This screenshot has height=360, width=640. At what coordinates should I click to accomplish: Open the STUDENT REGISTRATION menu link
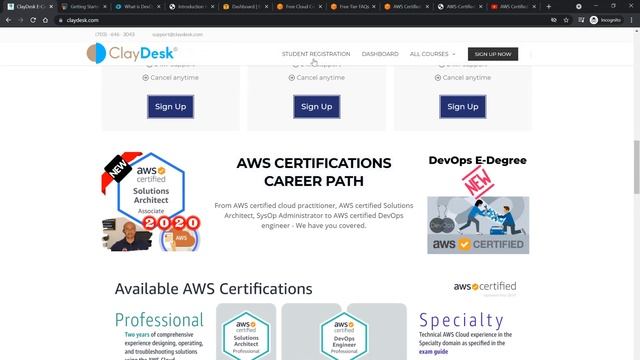tap(316, 54)
